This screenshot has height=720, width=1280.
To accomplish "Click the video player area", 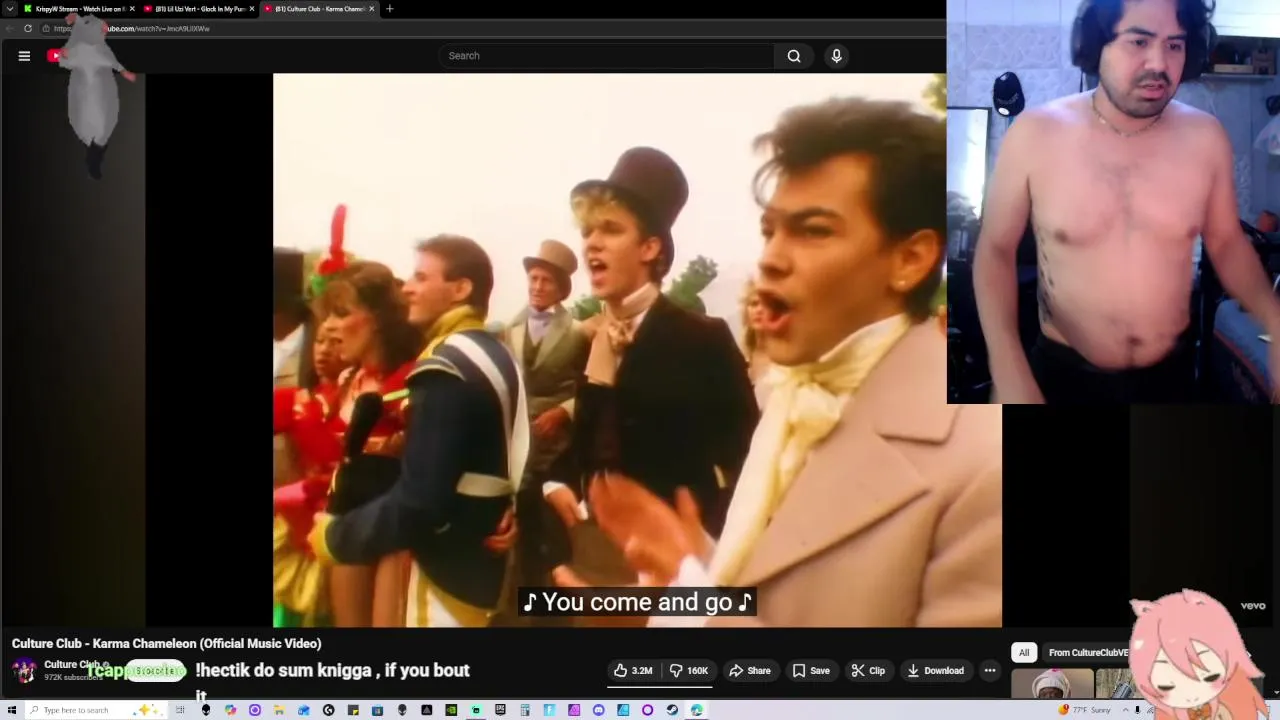I will click(x=637, y=350).
